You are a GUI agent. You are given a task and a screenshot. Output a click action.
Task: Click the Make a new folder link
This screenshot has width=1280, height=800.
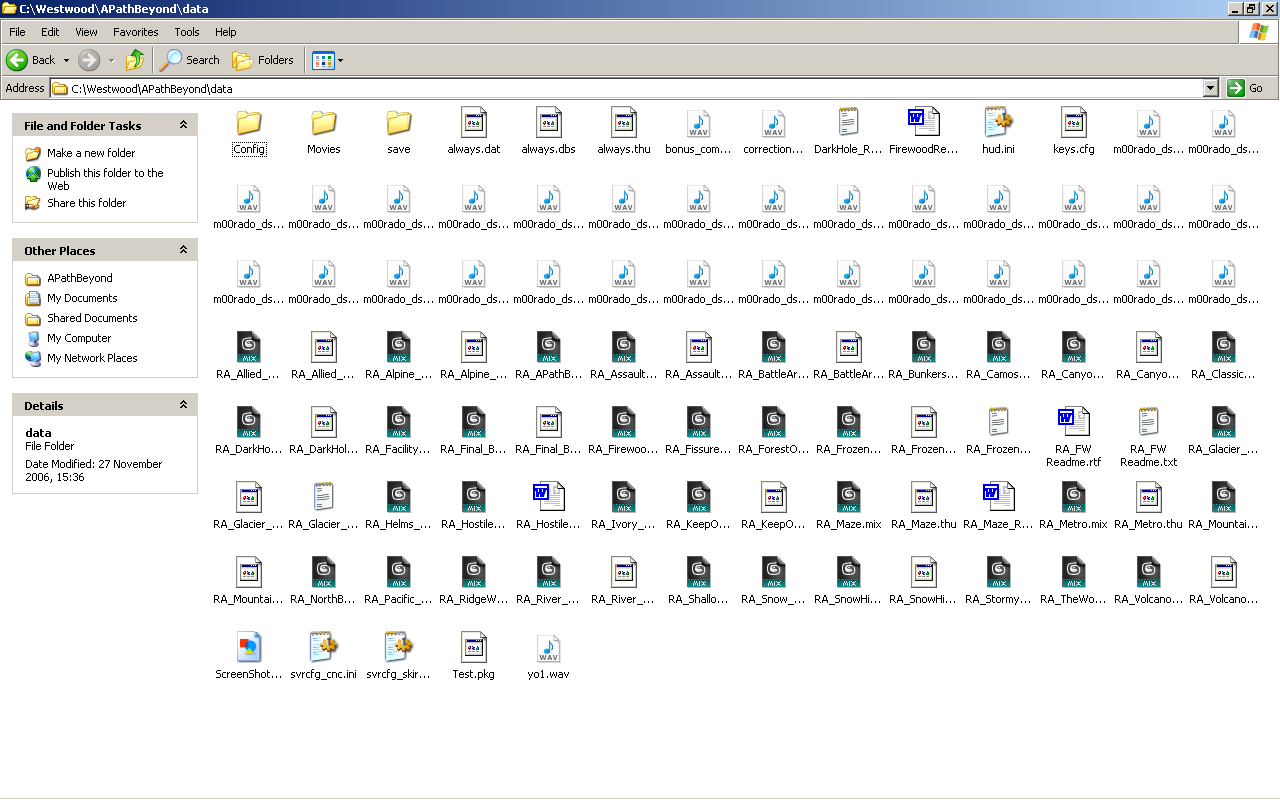tap(90, 153)
